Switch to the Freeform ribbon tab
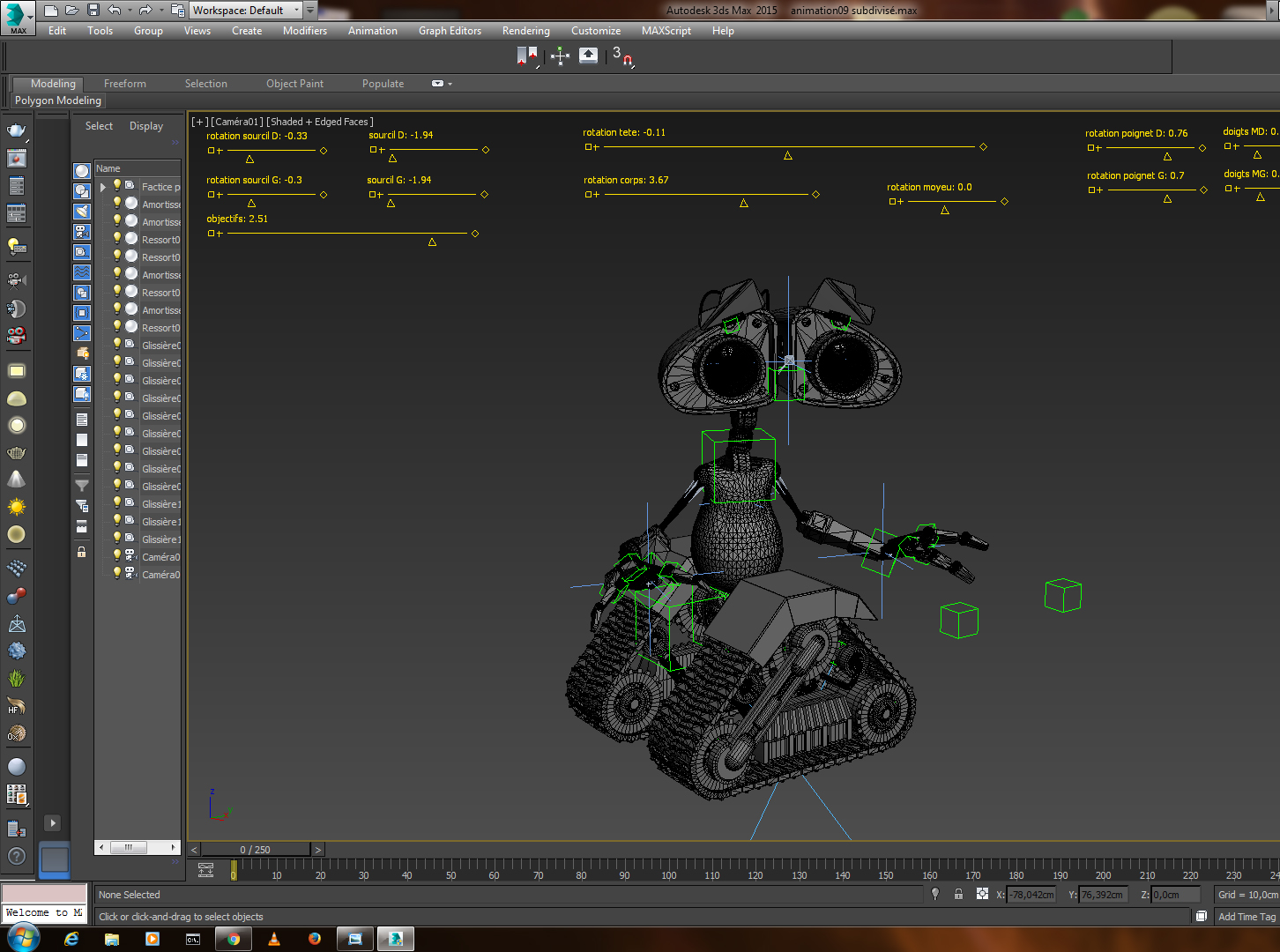The width and height of the screenshot is (1280, 952). coord(125,84)
